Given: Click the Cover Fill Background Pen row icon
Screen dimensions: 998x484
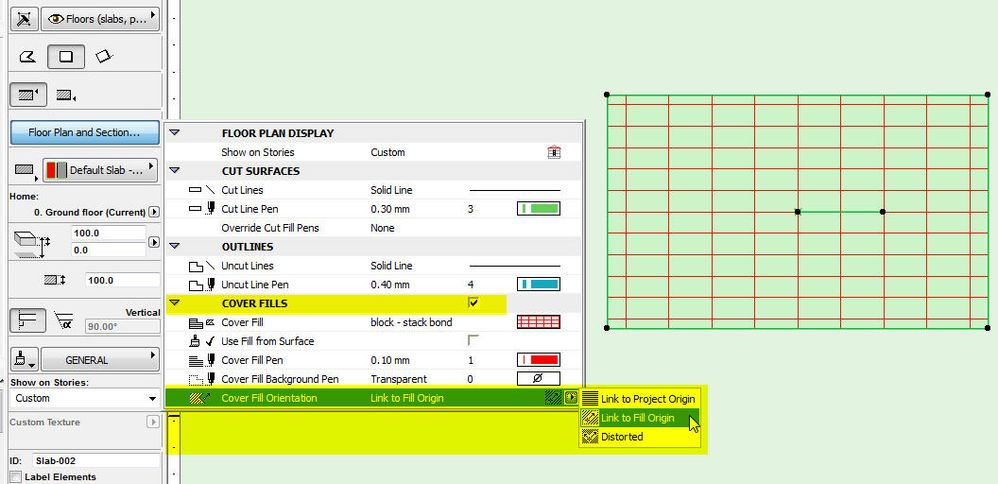Looking at the screenshot, I should pyautogui.click(x=202, y=379).
